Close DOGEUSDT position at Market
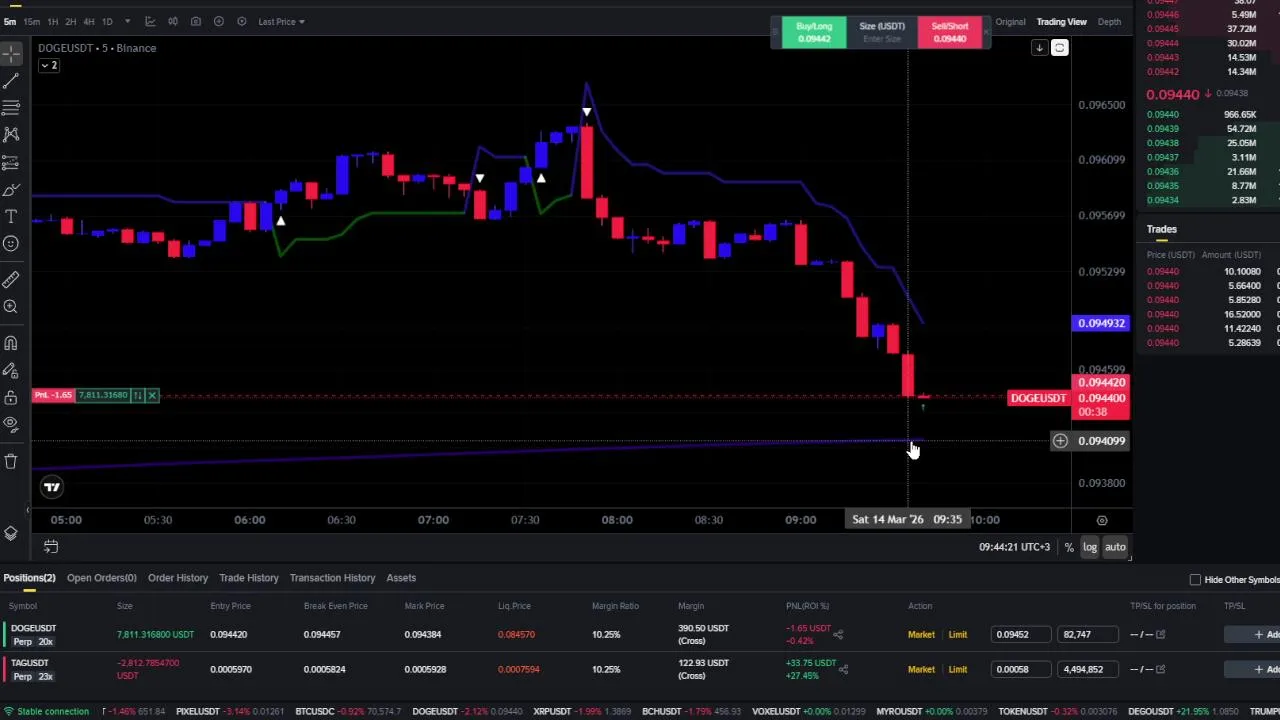This screenshot has height=720, width=1280. 921,635
